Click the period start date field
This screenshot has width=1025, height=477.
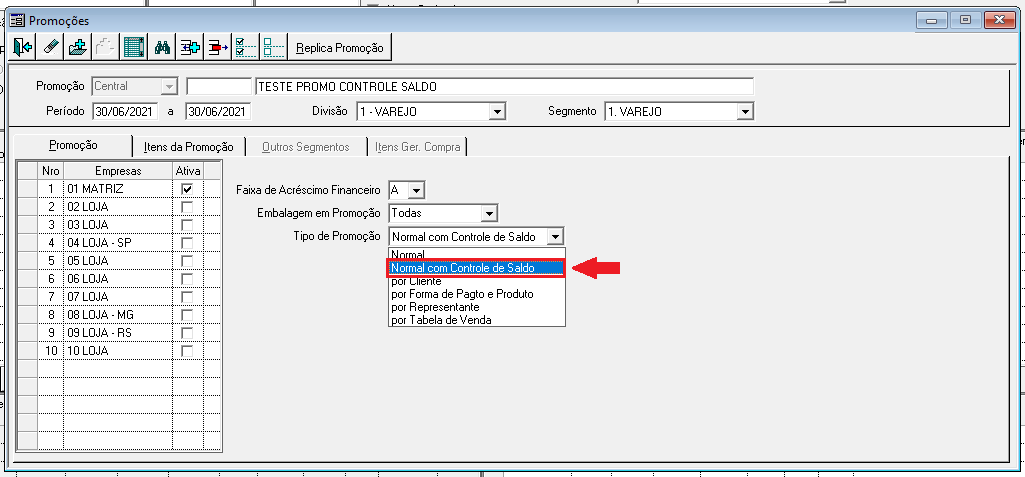click(125, 112)
